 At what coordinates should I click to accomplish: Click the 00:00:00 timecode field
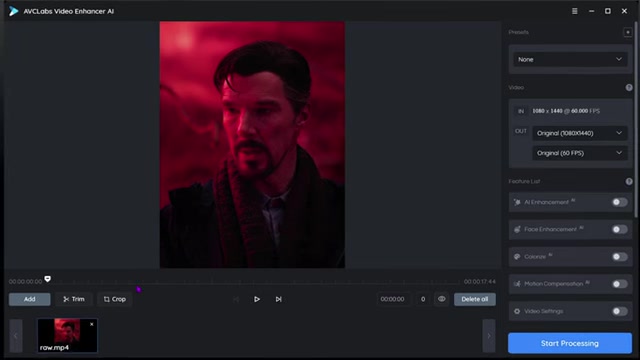click(x=393, y=299)
